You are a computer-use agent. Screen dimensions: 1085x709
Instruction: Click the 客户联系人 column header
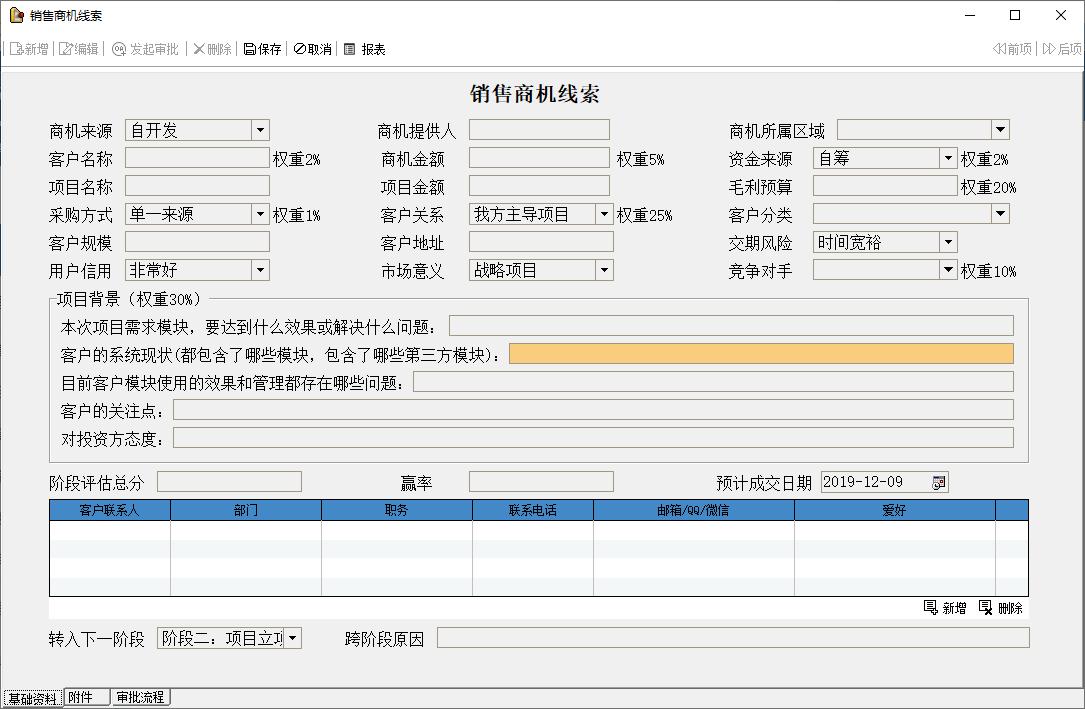click(110, 511)
